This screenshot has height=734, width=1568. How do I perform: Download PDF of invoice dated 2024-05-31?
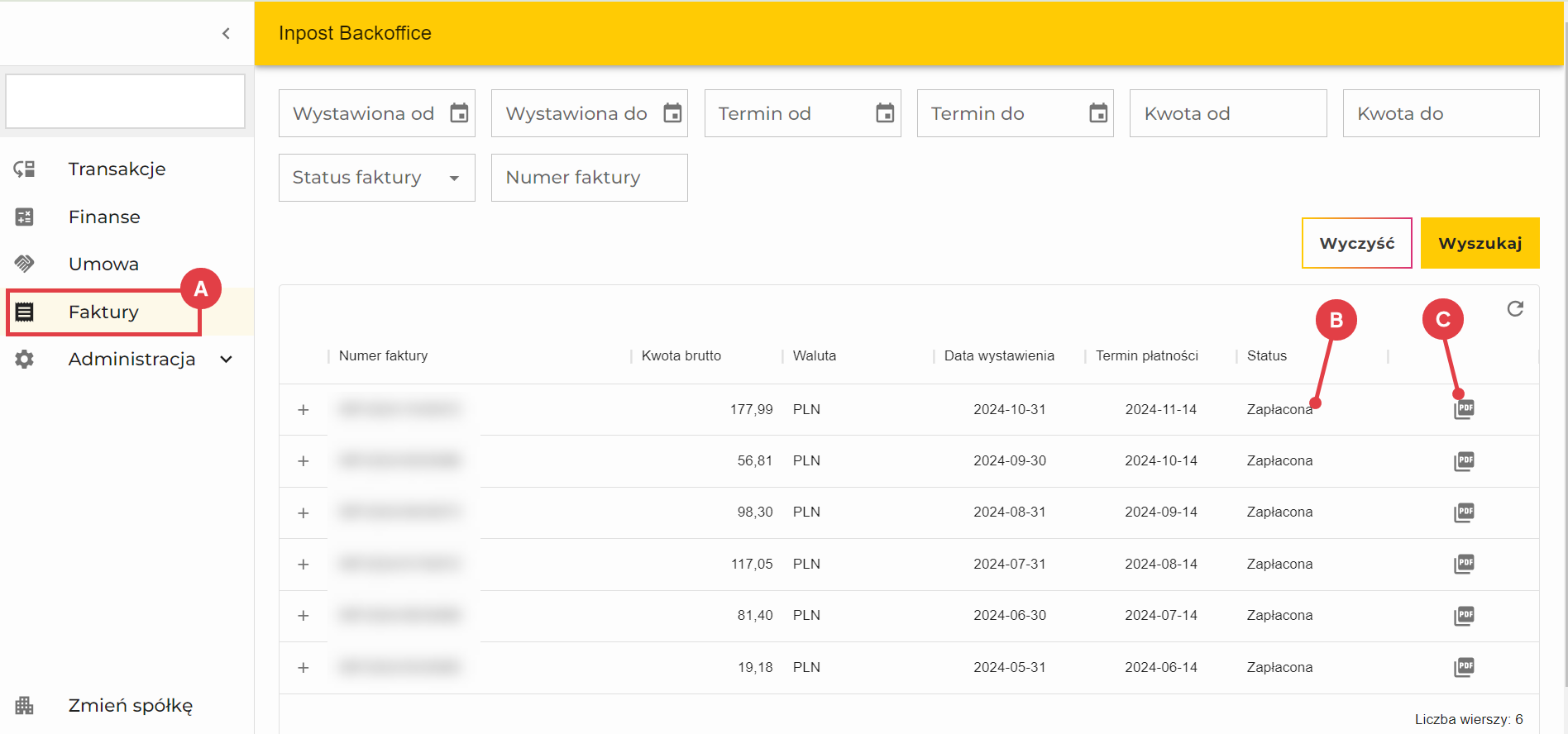1464,667
